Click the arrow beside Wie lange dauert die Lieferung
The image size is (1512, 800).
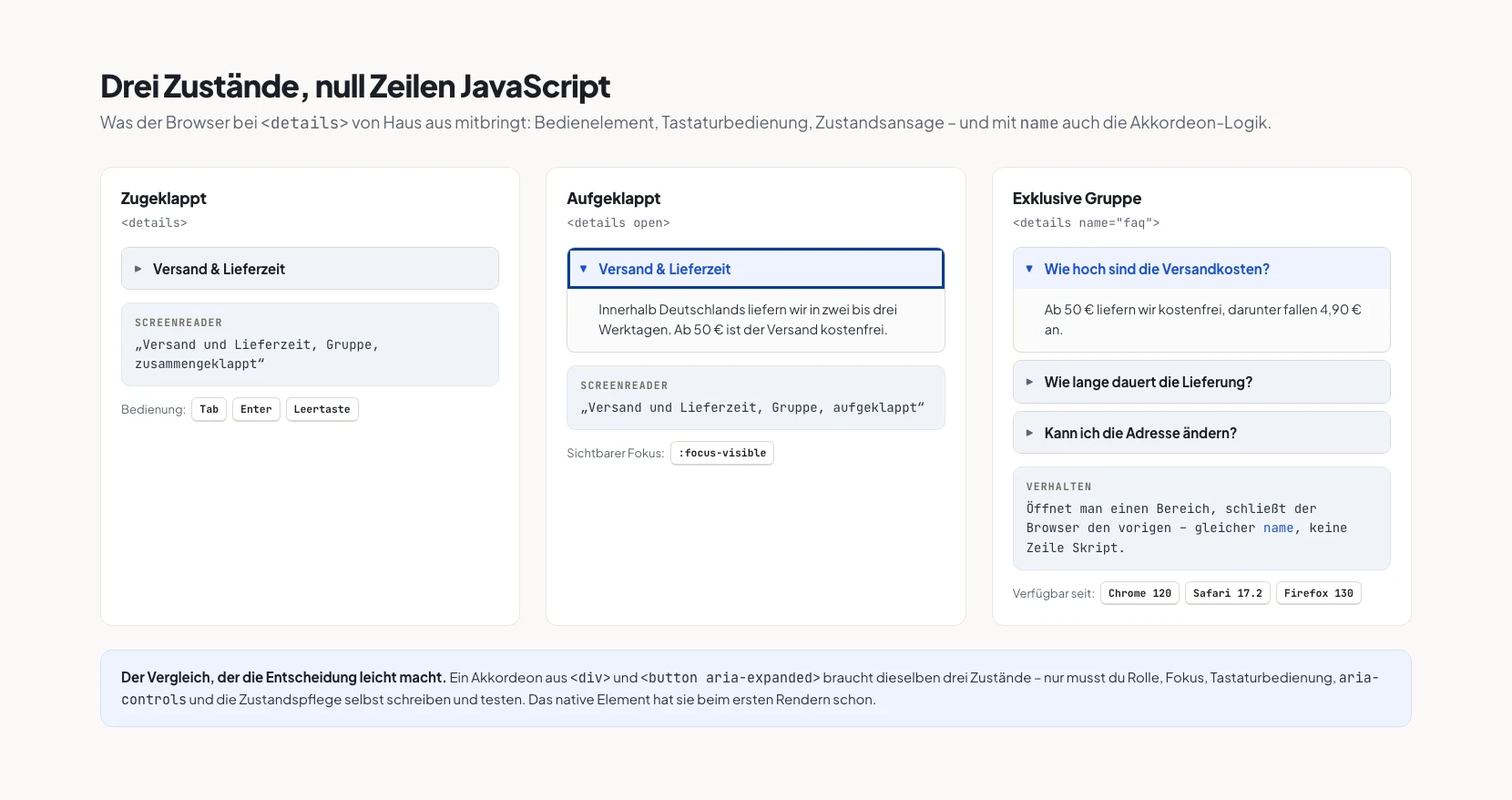point(1029,382)
